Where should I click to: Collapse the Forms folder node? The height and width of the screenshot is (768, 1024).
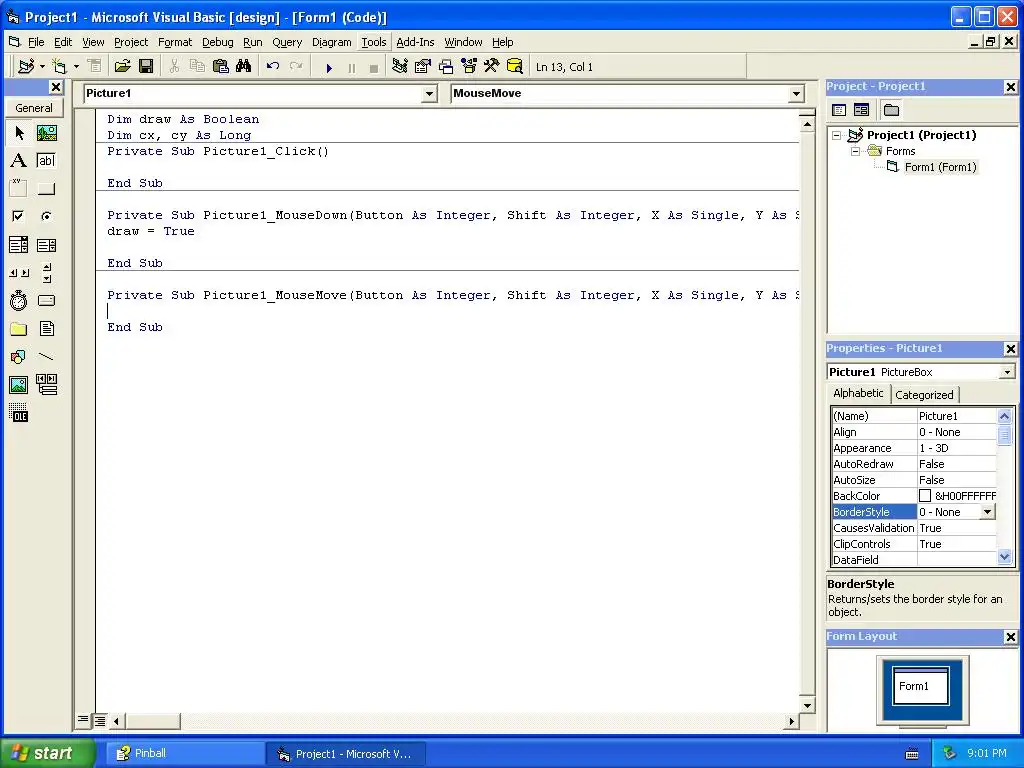click(x=855, y=151)
